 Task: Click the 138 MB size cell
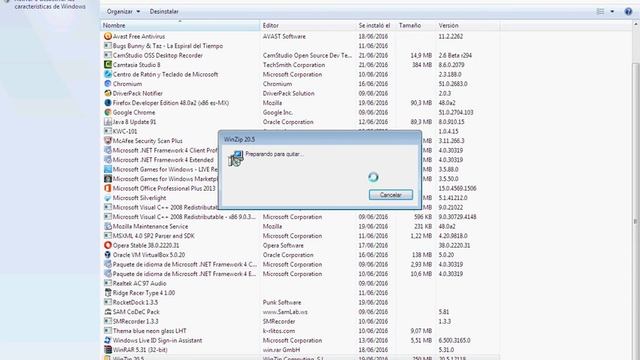click(422, 255)
